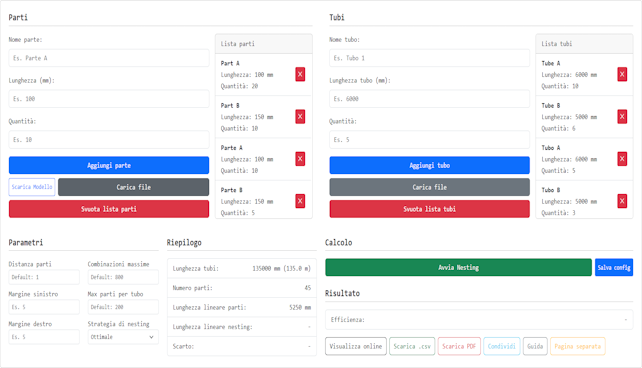
Task: Click the part Lunghezza (mm) input
Action: click(x=109, y=99)
